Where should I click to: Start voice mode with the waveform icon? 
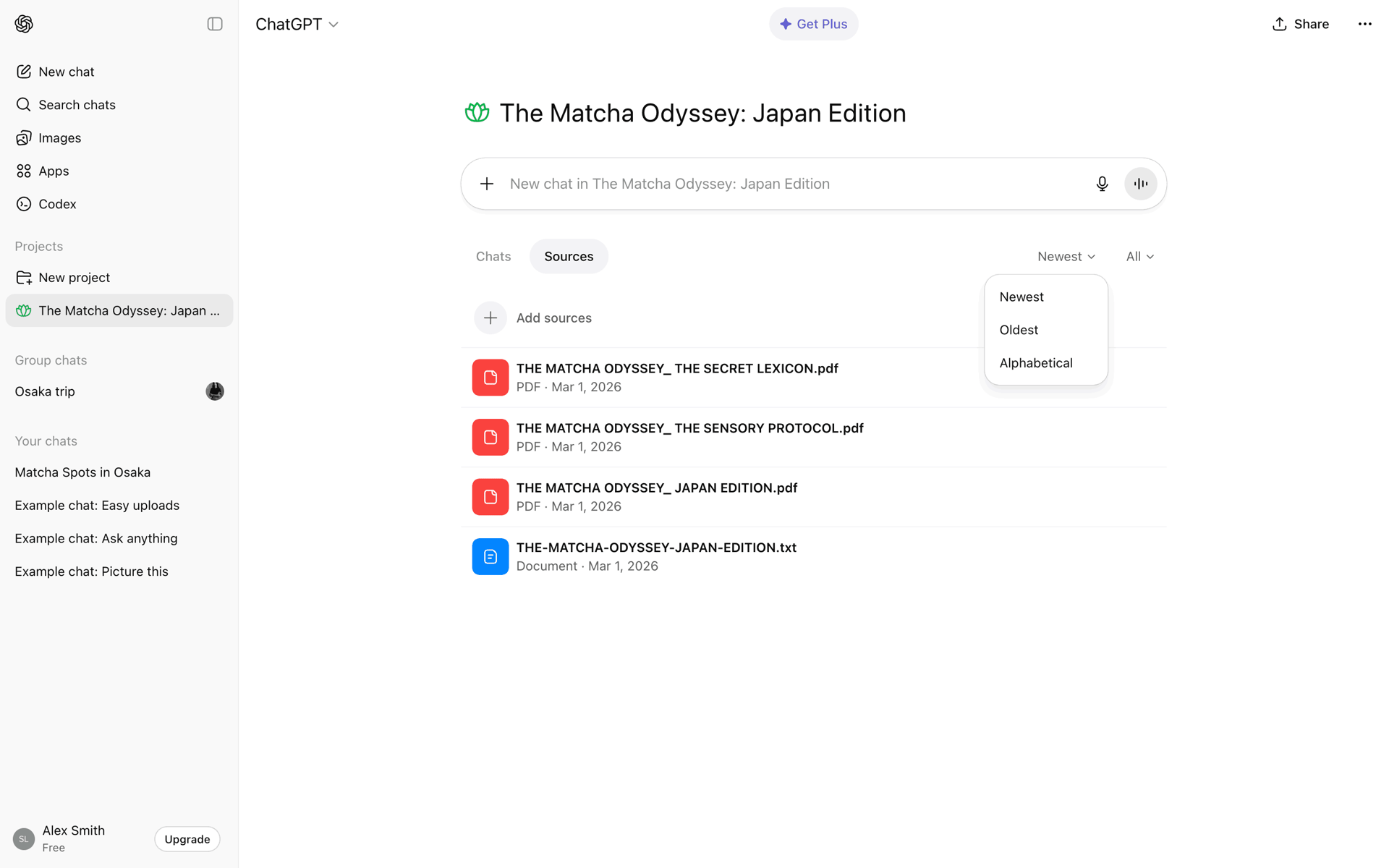point(1141,184)
